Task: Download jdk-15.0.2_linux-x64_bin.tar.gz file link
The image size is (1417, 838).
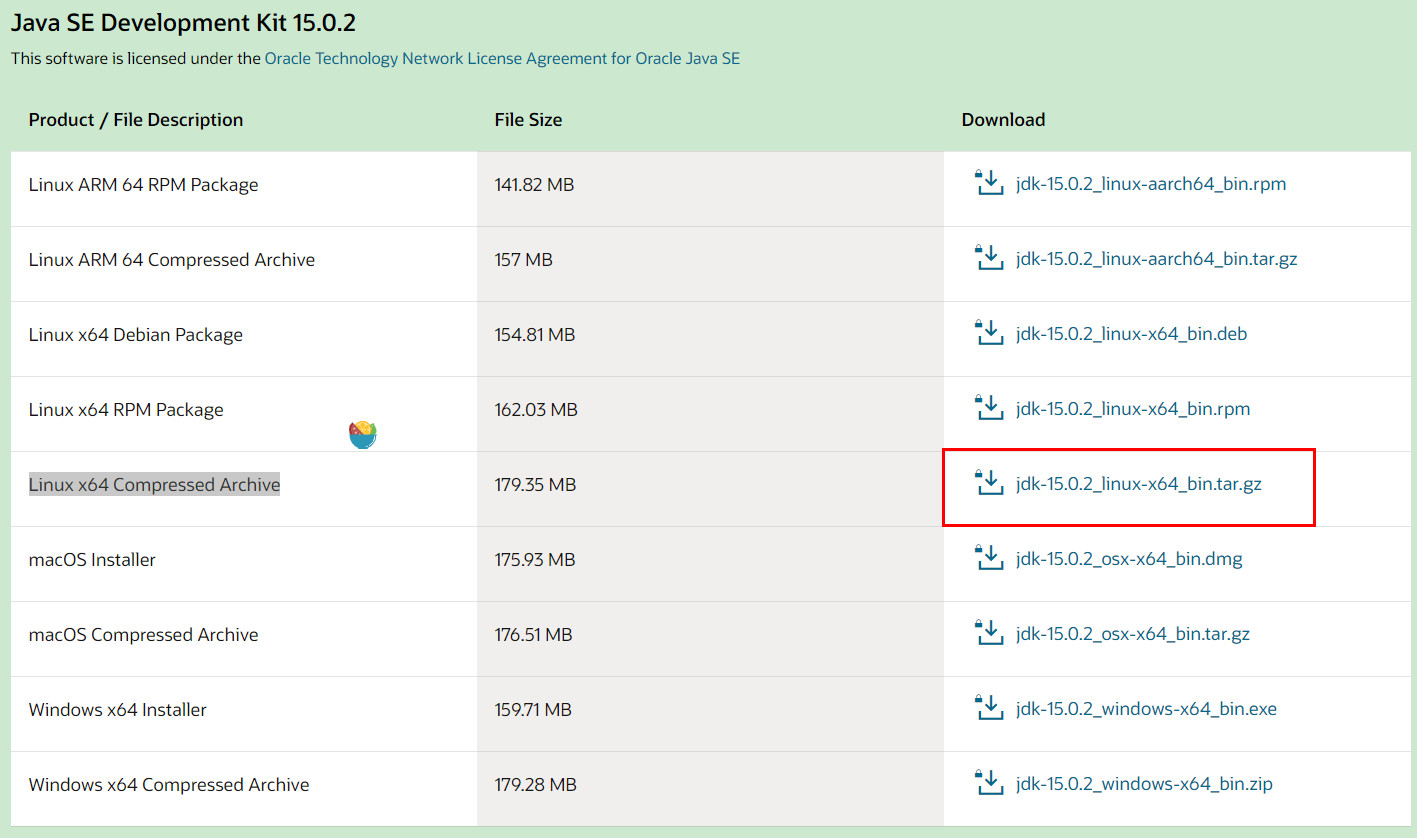Action: 1138,485
